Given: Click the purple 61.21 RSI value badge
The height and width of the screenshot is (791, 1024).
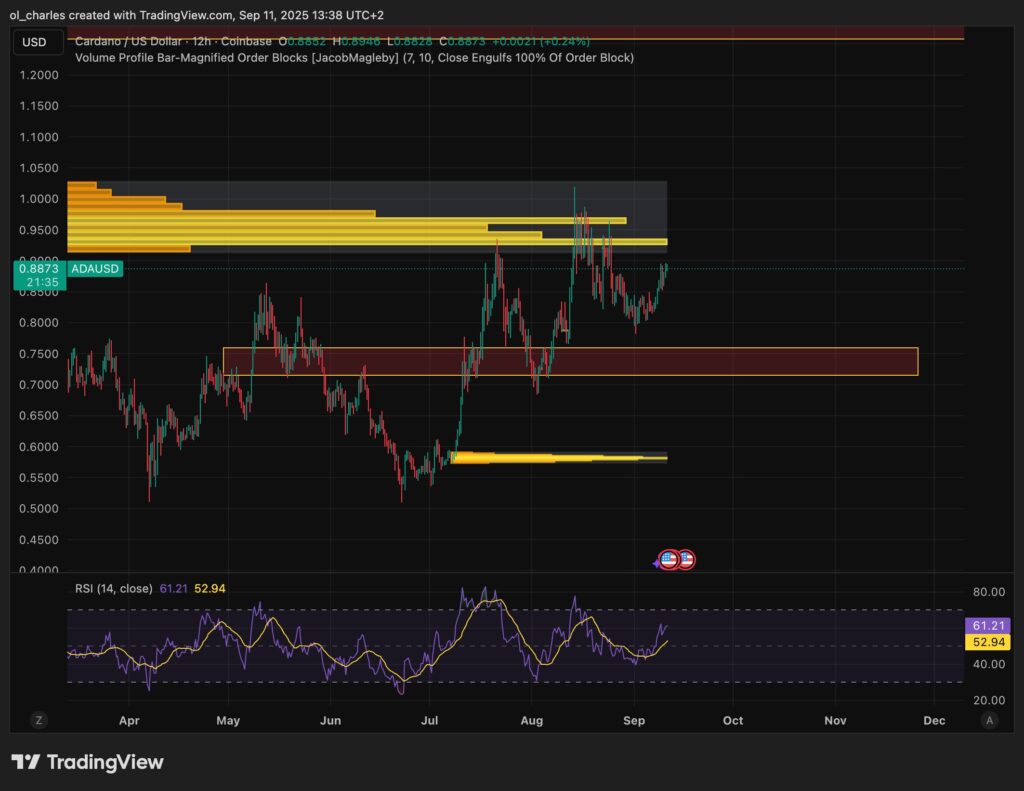Looking at the screenshot, I should 988,625.
